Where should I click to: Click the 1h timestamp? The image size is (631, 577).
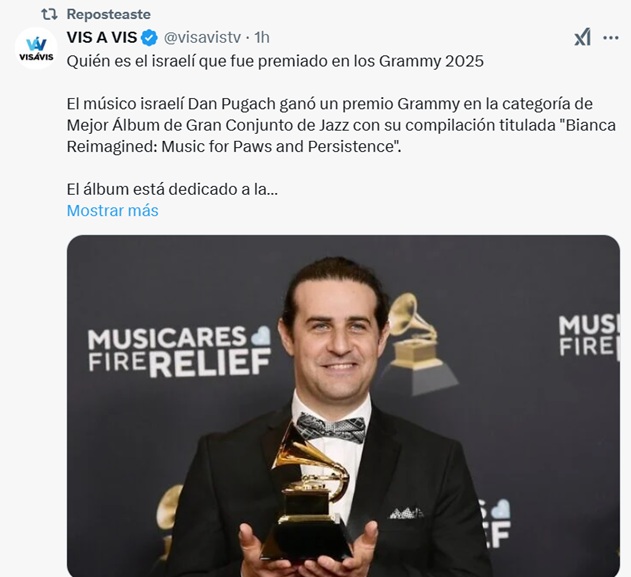click(262, 37)
